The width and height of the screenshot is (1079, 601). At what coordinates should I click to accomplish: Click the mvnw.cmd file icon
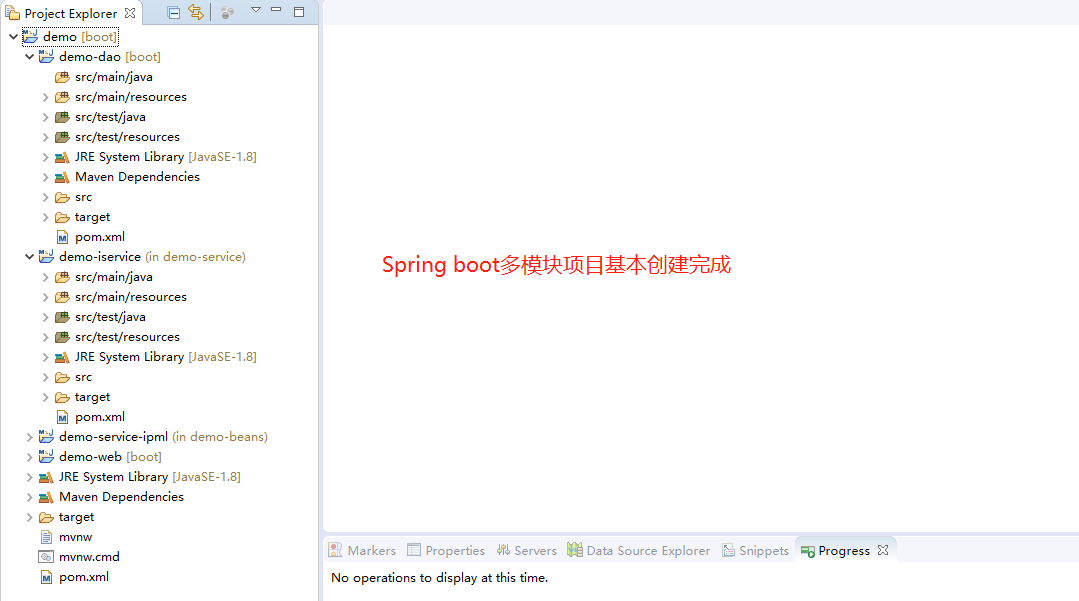46,557
